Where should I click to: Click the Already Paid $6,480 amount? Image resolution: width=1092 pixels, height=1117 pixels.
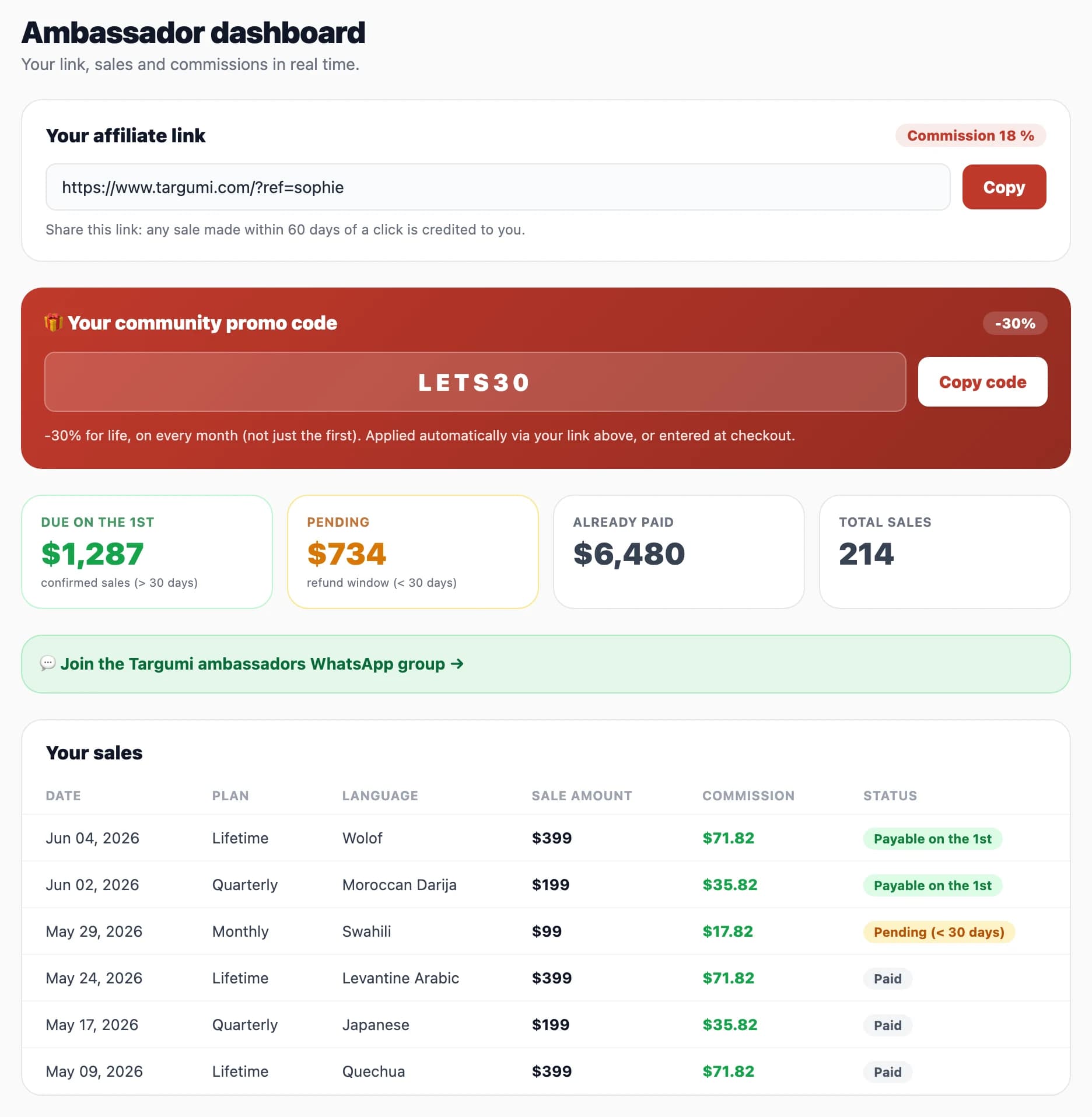629,554
